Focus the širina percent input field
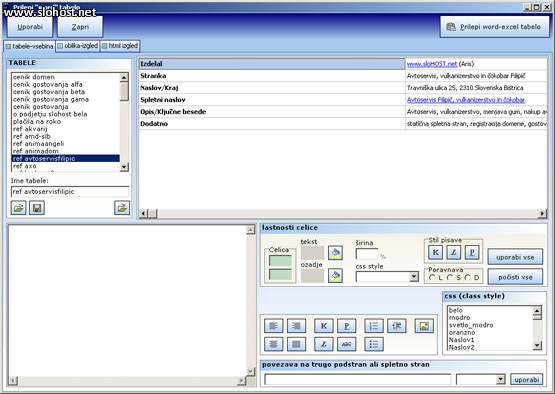 pyautogui.click(x=367, y=254)
